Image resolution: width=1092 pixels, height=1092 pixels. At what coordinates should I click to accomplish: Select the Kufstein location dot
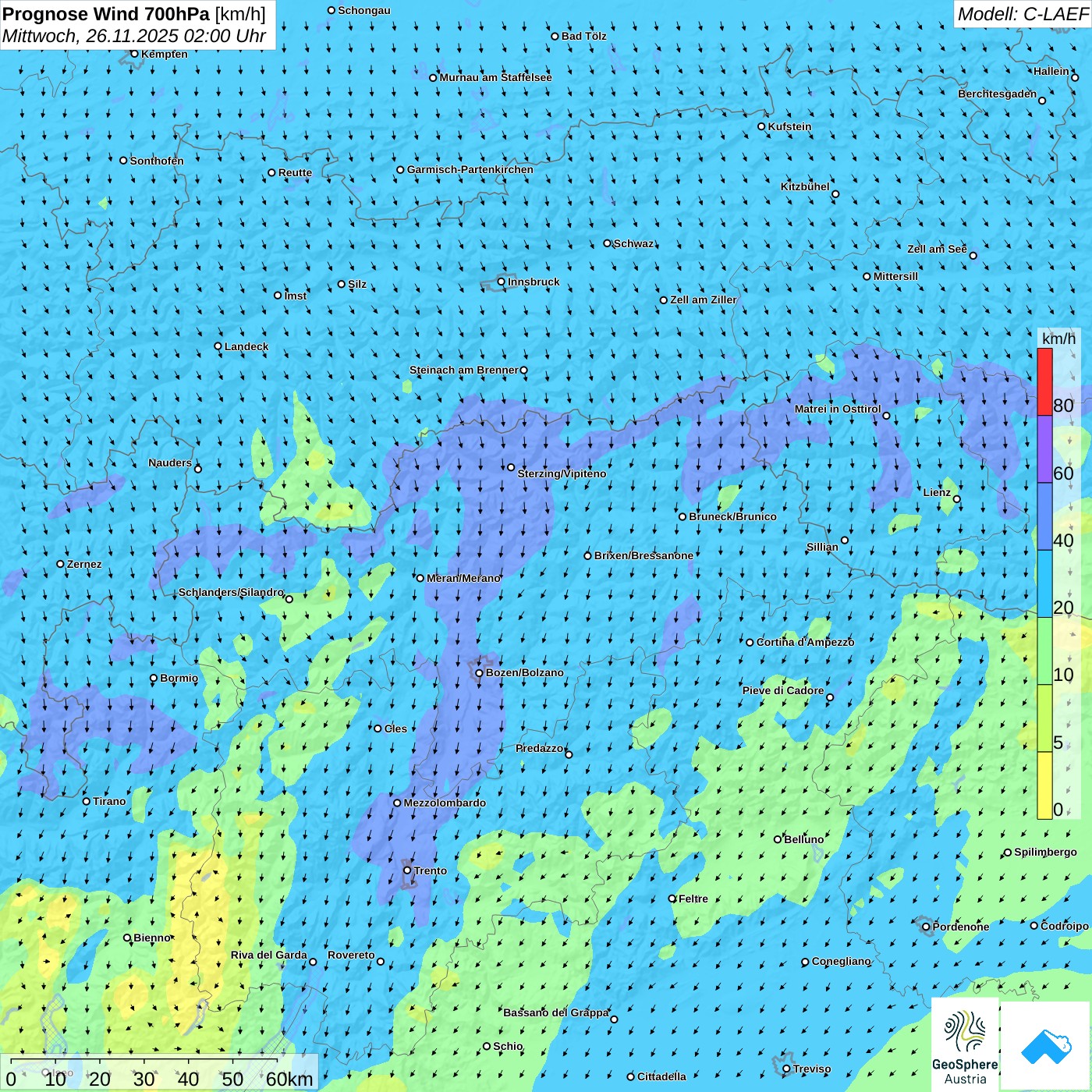762,126
